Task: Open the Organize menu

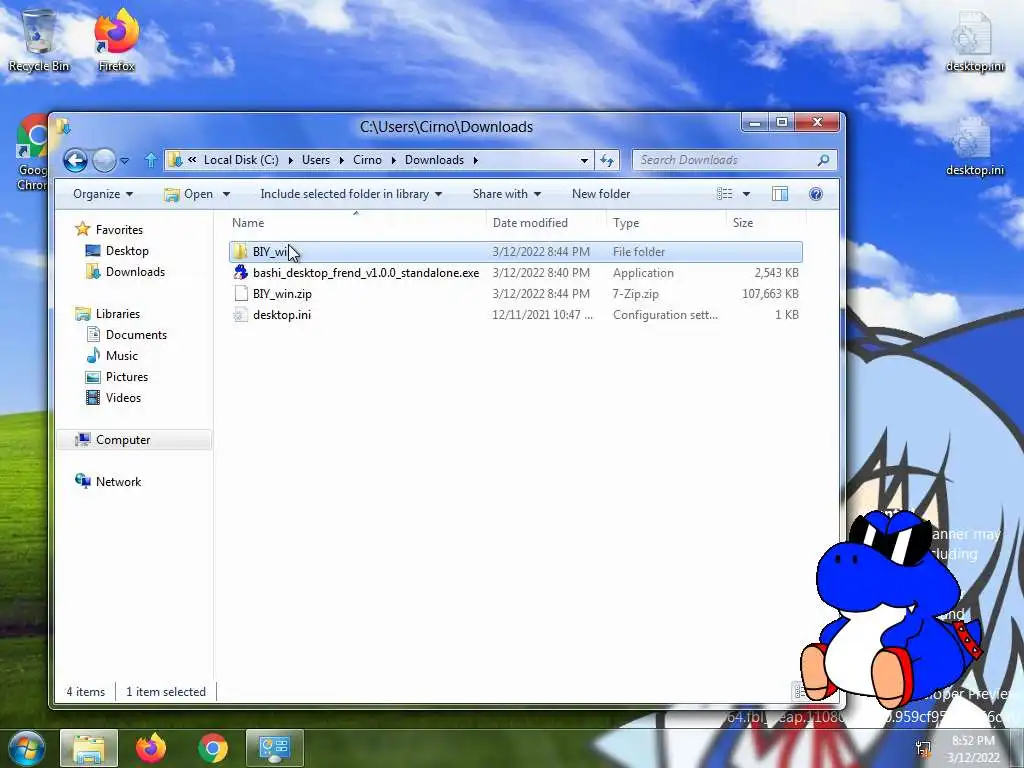Action: (x=103, y=194)
